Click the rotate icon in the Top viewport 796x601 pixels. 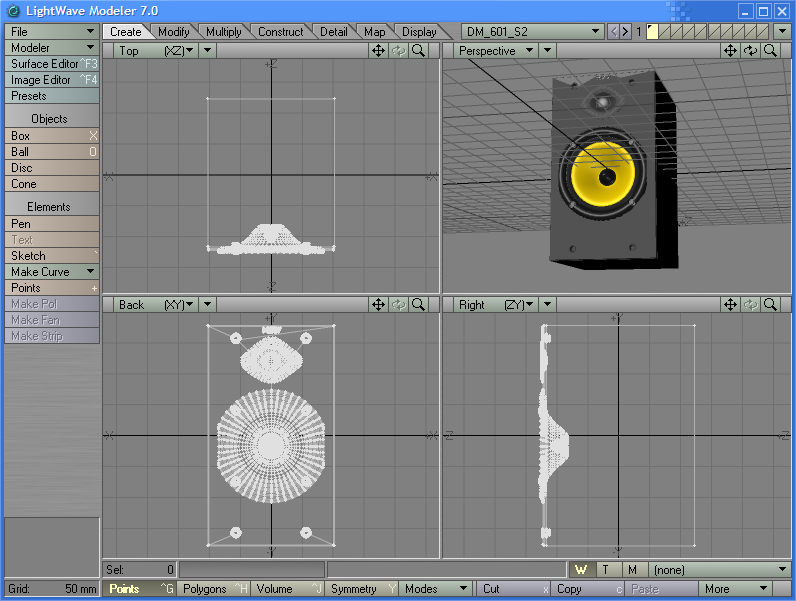pyautogui.click(x=399, y=51)
